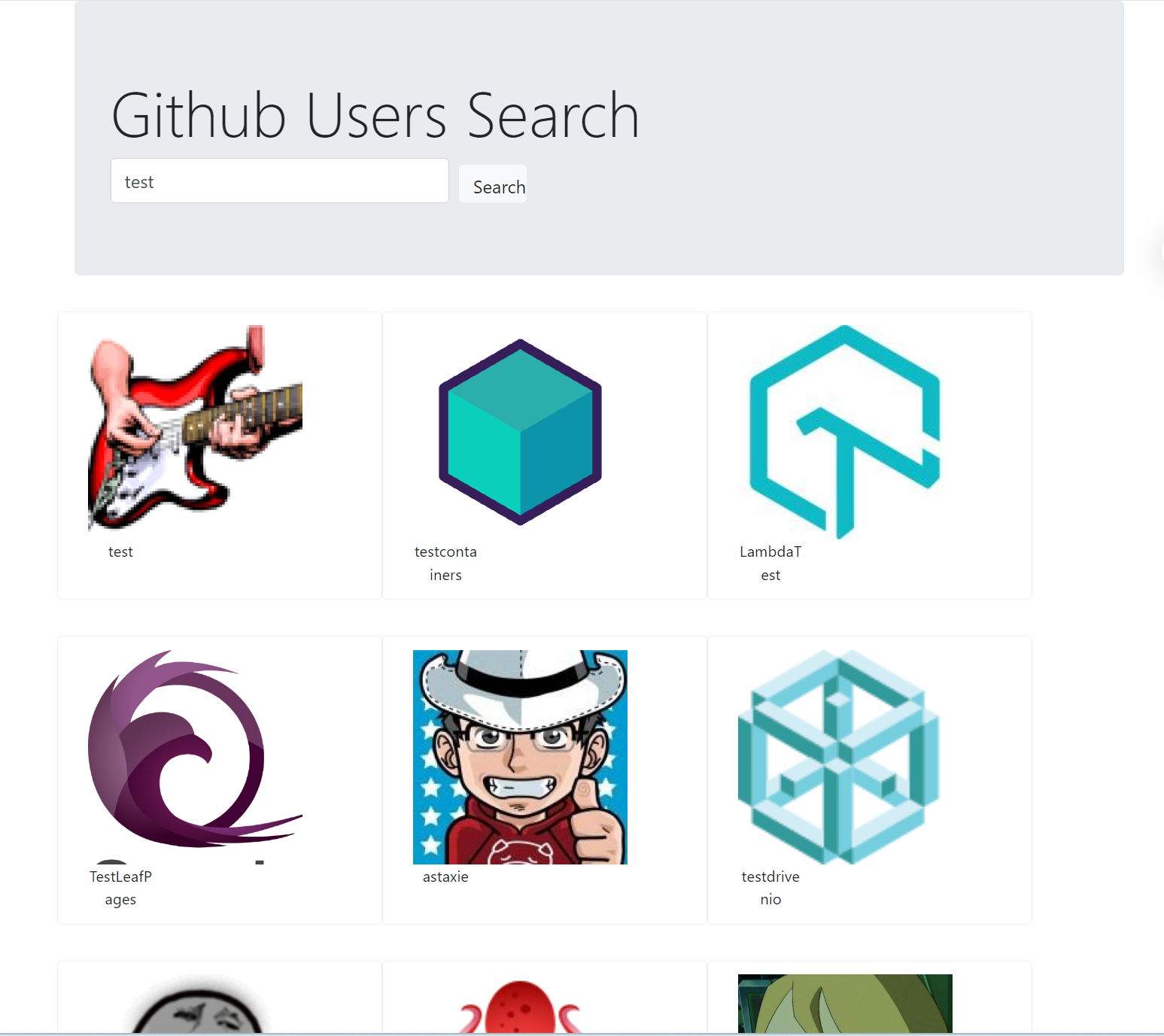
Task: Click the 'test' username label
Action: (120, 551)
